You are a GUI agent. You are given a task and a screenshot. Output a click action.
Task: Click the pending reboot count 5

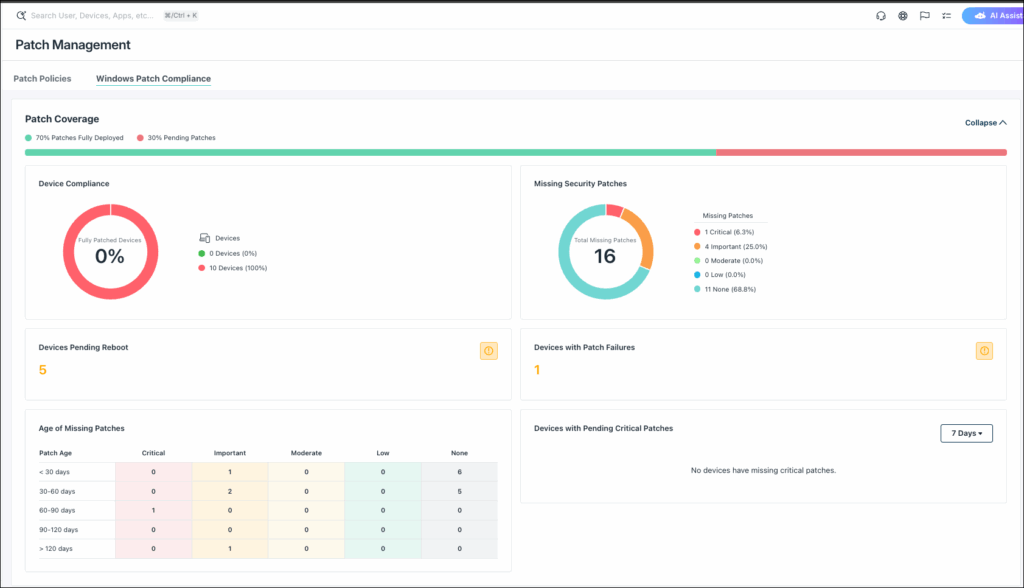pos(43,370)
